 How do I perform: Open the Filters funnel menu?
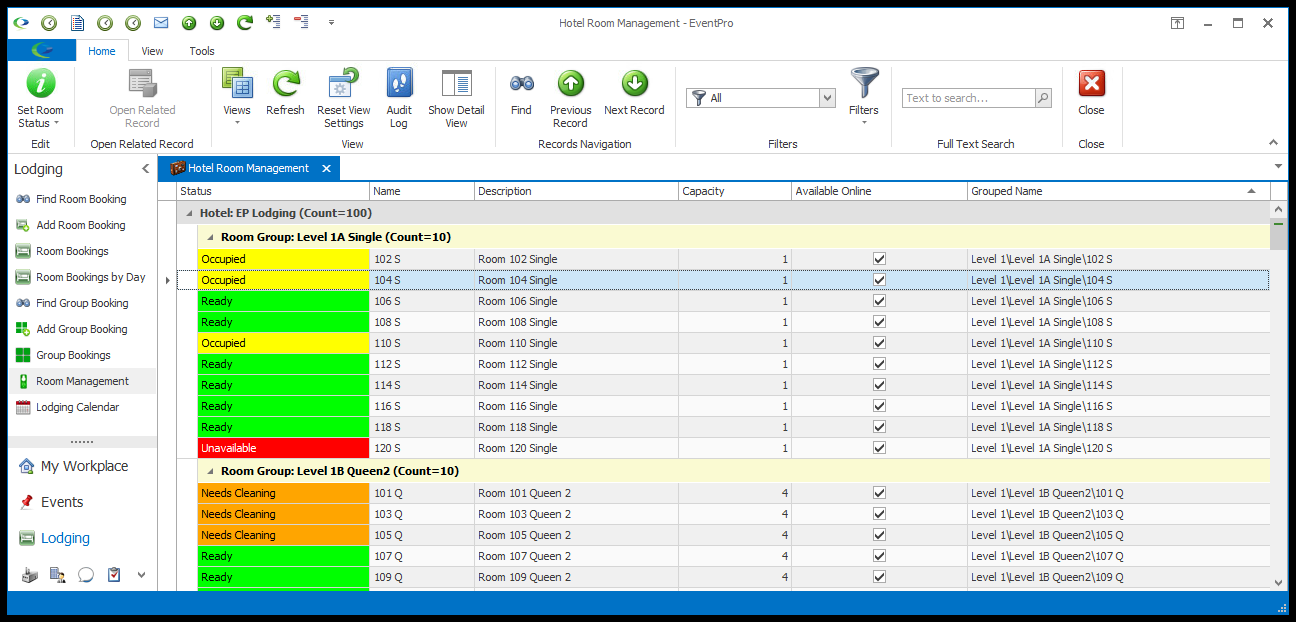coord(864,98)
